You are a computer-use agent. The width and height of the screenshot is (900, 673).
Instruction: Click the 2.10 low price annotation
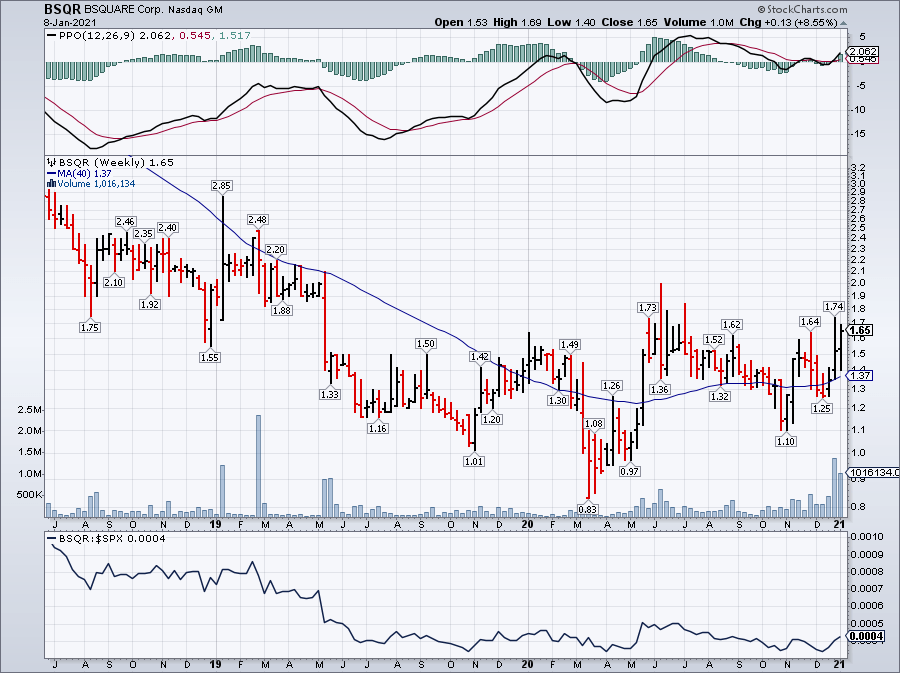(x=114, y=282)
